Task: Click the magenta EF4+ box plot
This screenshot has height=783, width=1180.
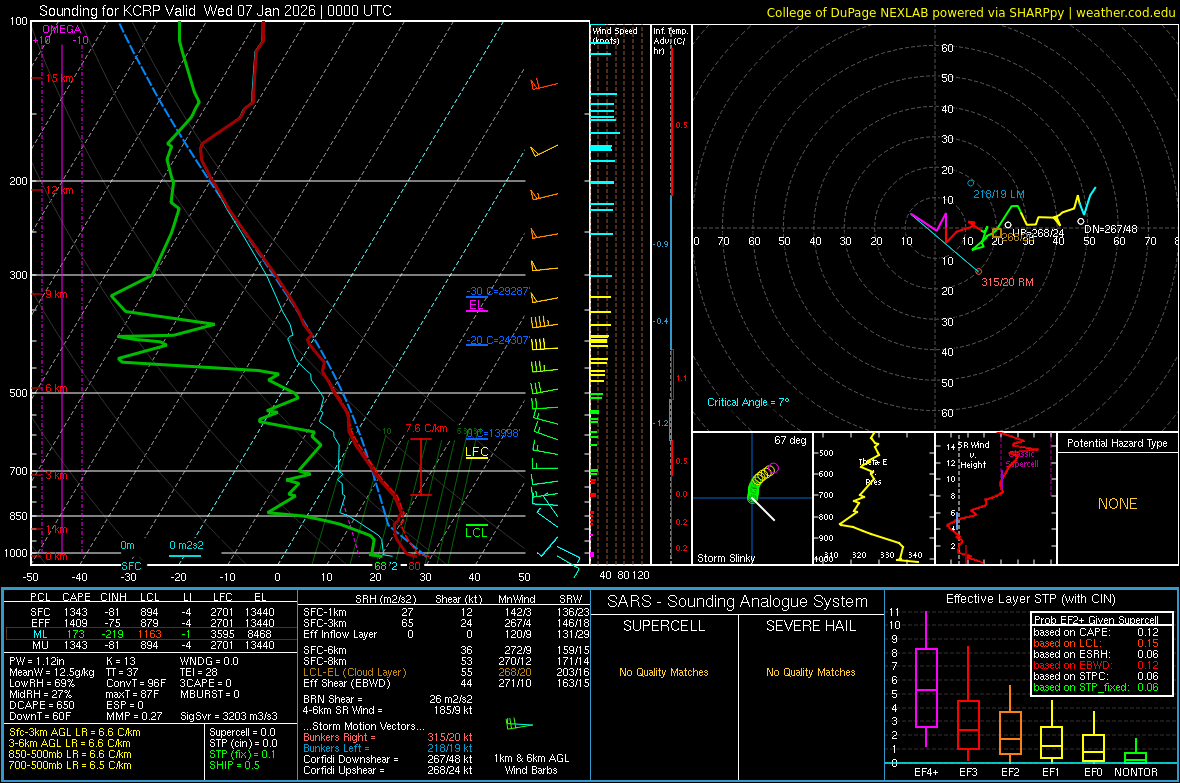Action: click(x=926, y=687)
